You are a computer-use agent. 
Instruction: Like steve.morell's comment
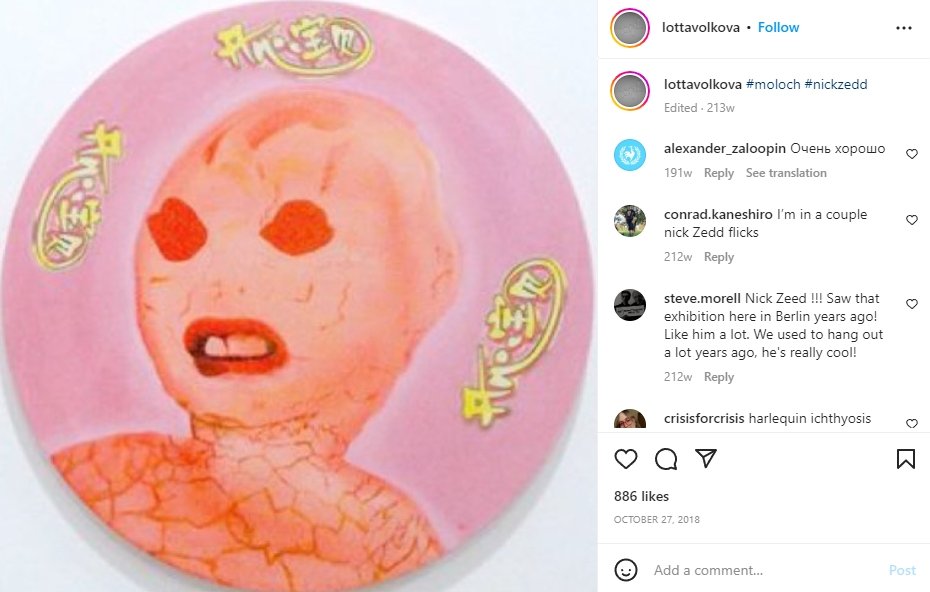912,304
